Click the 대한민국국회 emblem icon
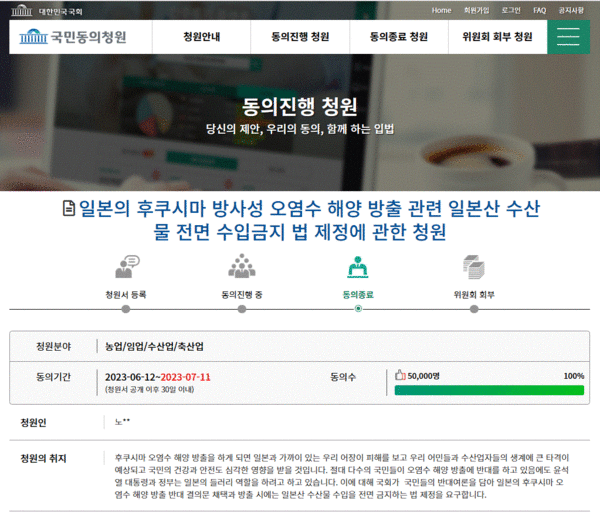Screen dimensions: 600x519 pyautogui.click(x=21, y=11)
